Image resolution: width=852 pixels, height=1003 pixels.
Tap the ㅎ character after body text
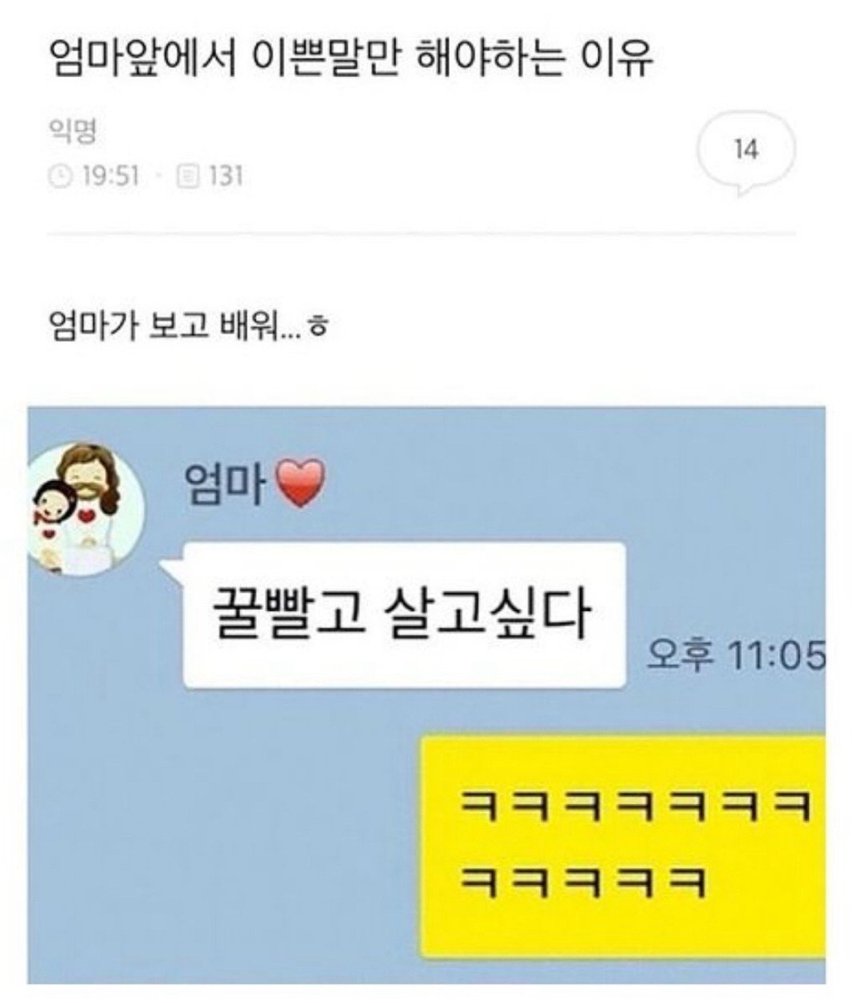click(319, 327)
